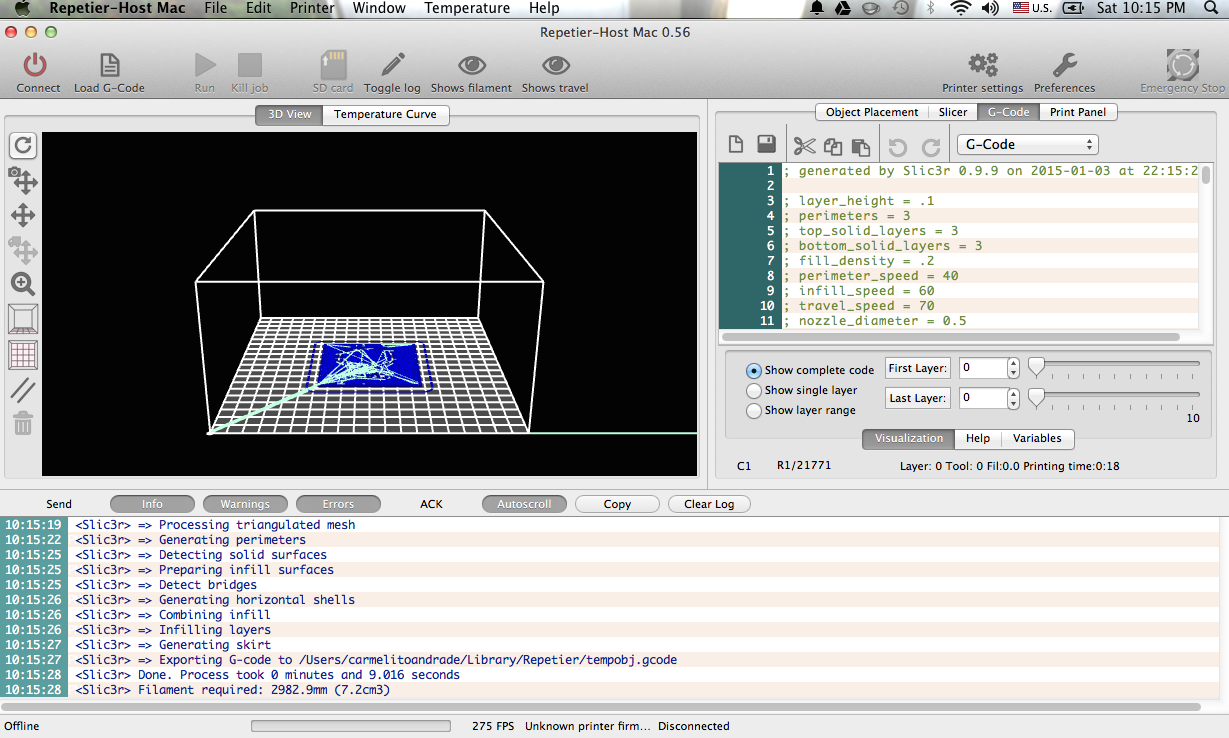Click the Kill job stop icon
Viewport: 1229px width, 738px height.
point(249,66)
